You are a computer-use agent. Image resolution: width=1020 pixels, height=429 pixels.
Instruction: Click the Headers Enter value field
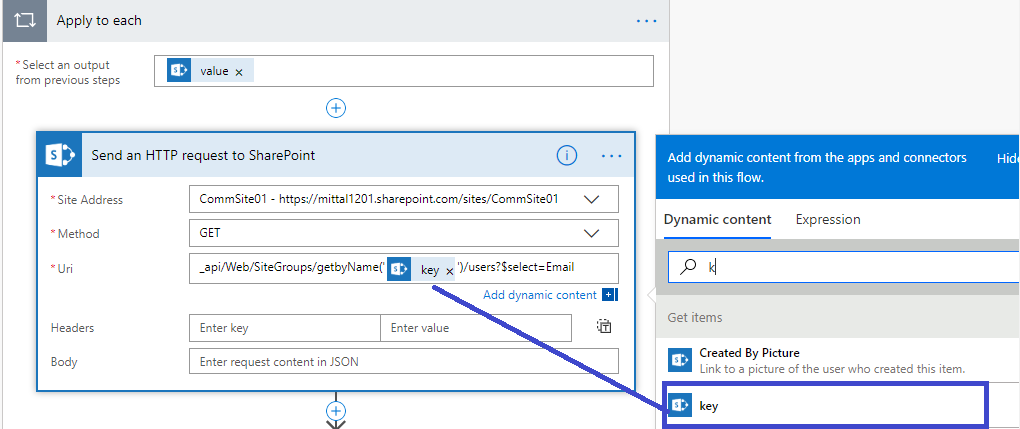click(476, 328)
